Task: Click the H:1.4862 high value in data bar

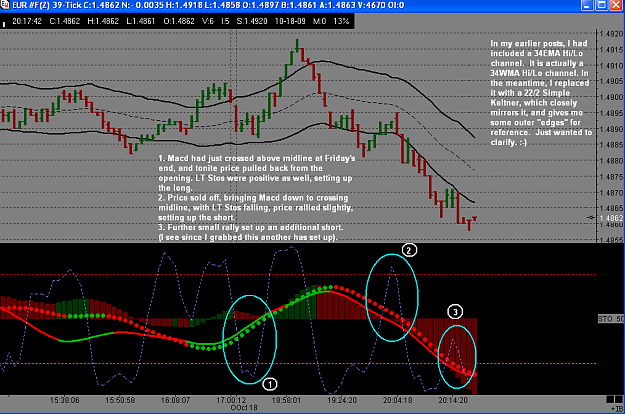Action: point(103,21)
